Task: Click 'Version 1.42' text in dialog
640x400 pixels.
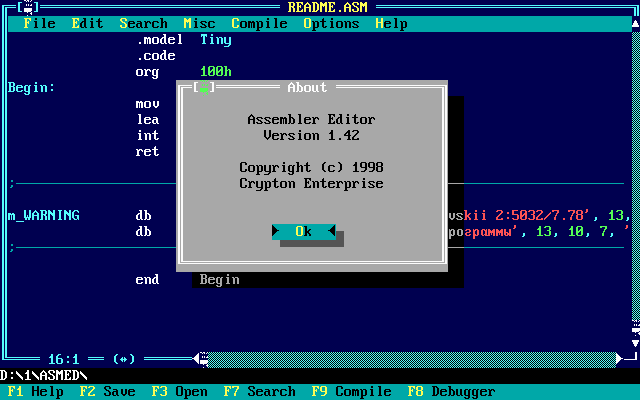Action: click(311, 136)
